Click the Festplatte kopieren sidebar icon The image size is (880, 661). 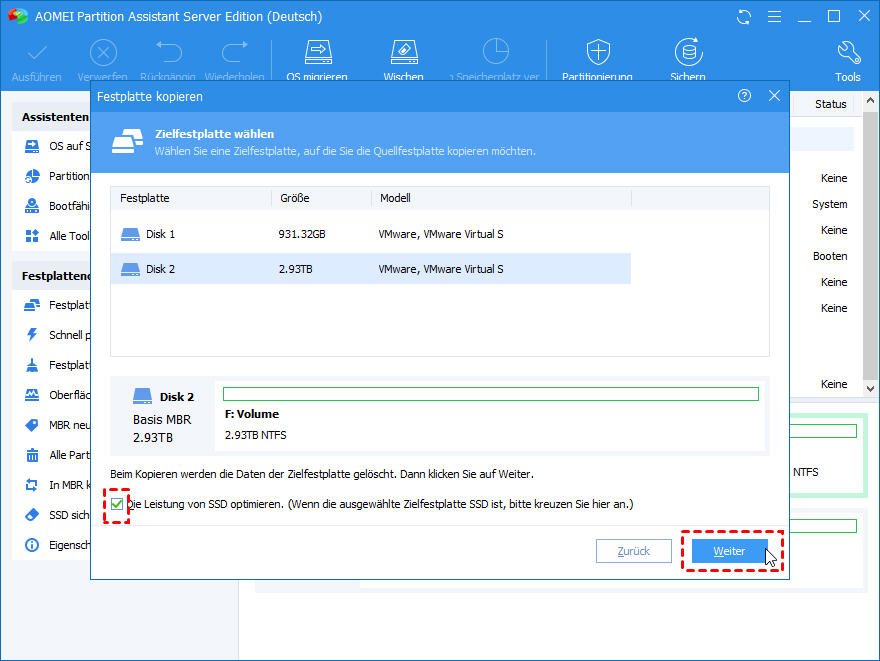(32, 305)
